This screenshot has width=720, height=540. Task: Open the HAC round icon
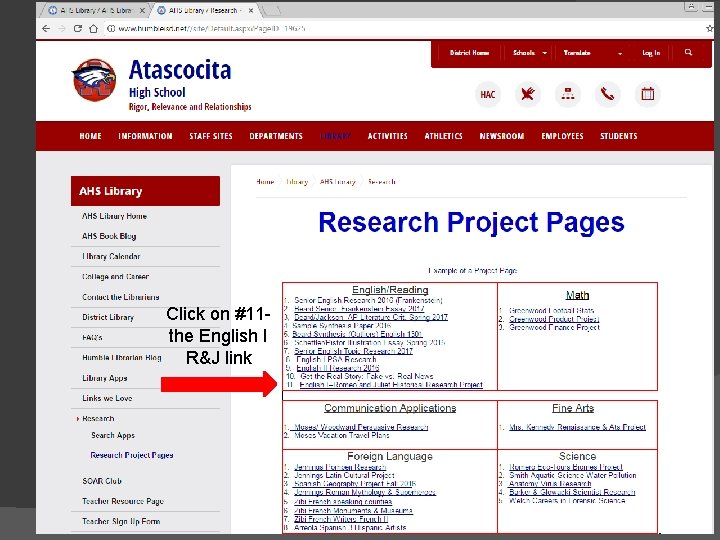click(488, 95)
